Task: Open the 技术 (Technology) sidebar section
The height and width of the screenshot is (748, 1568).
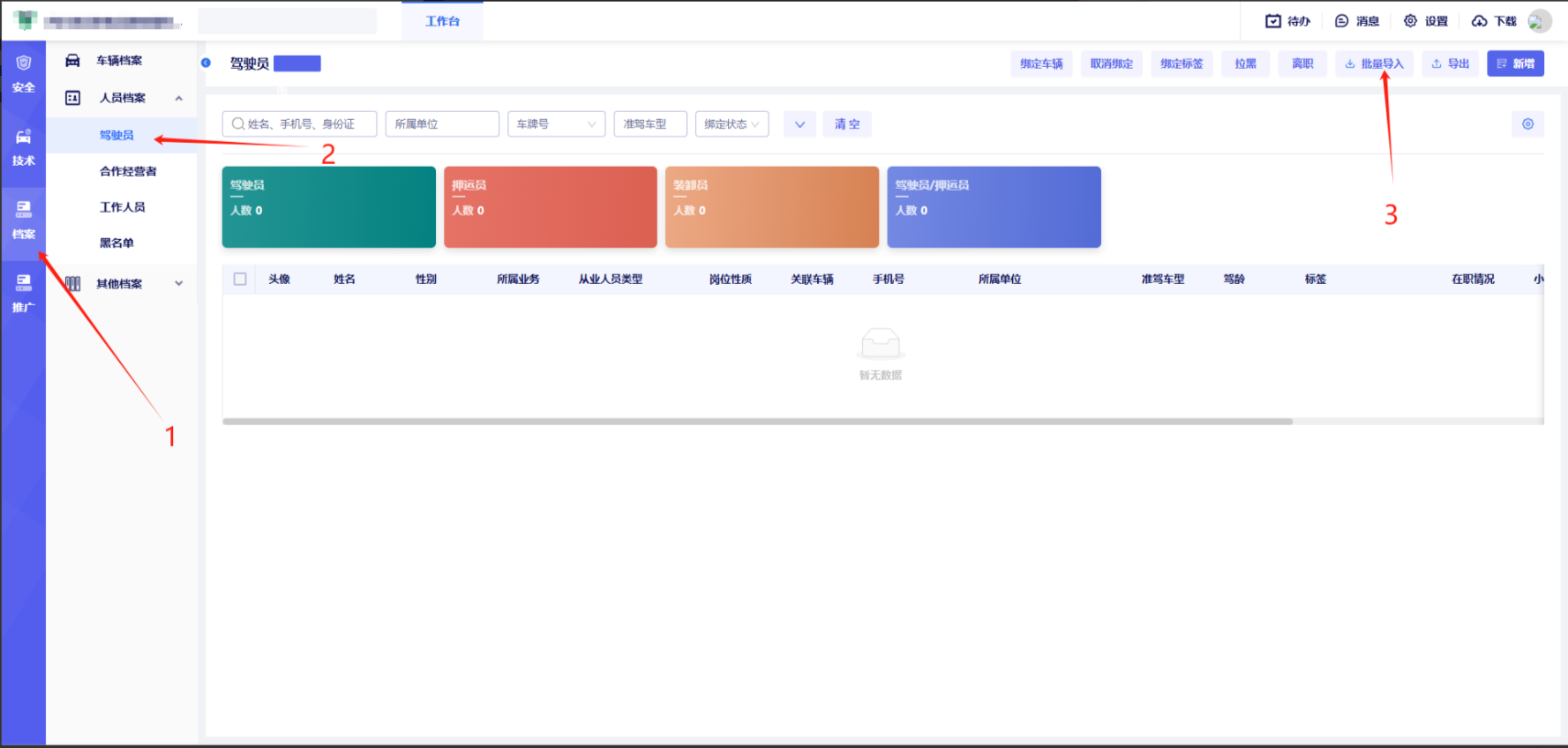Action: coord(24,146)
